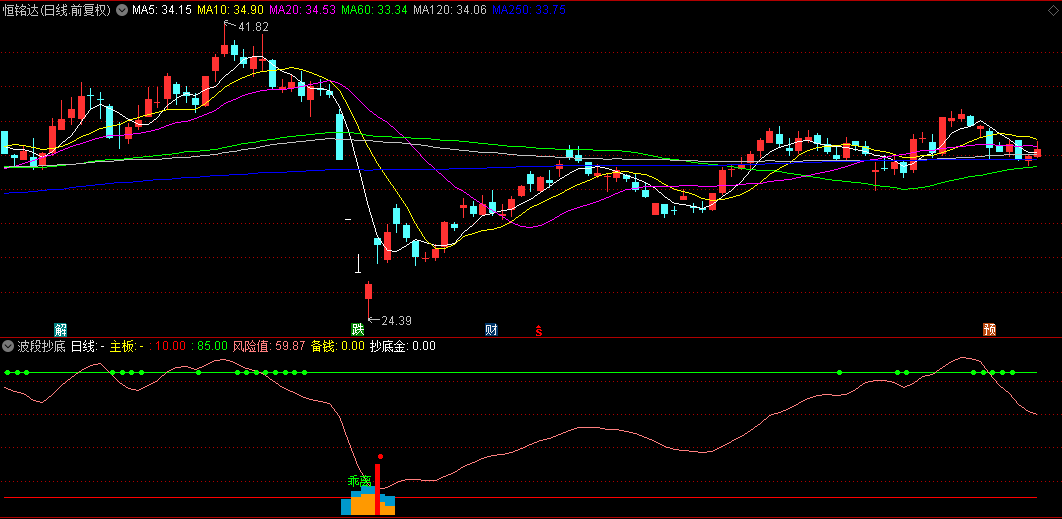Viewport: 1062px width, 519px height.
Task: Open the dropdown arrow beside 恒铭达 title
Action: coord(121,11)
